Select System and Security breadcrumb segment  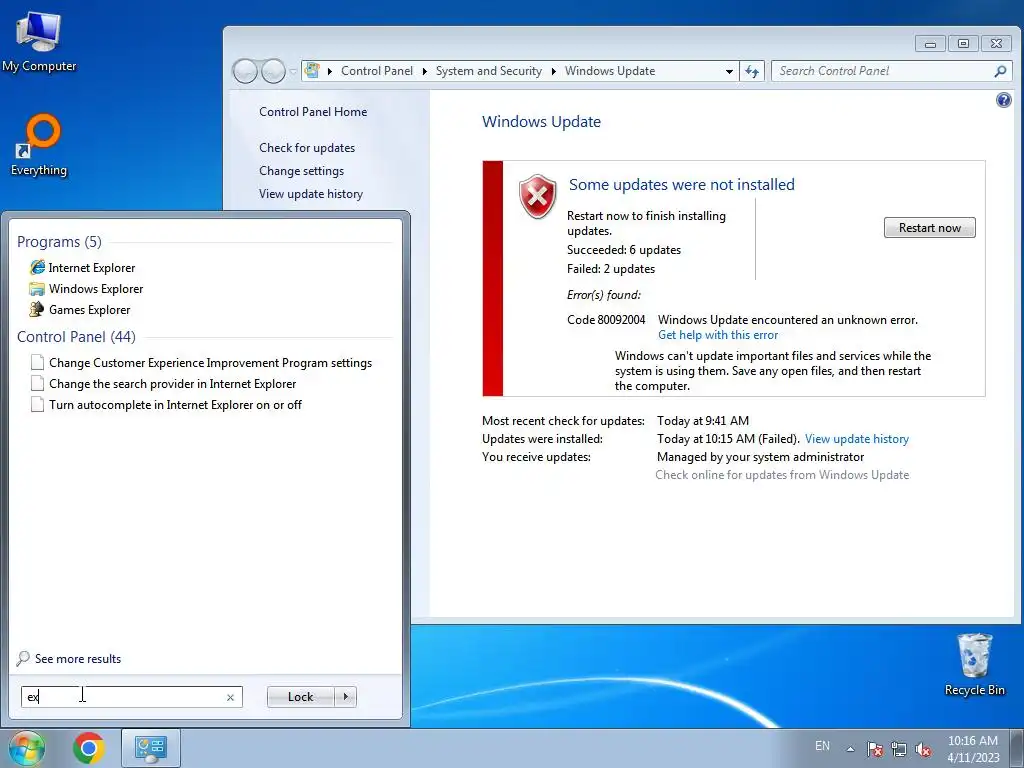[x=488, y=71]
